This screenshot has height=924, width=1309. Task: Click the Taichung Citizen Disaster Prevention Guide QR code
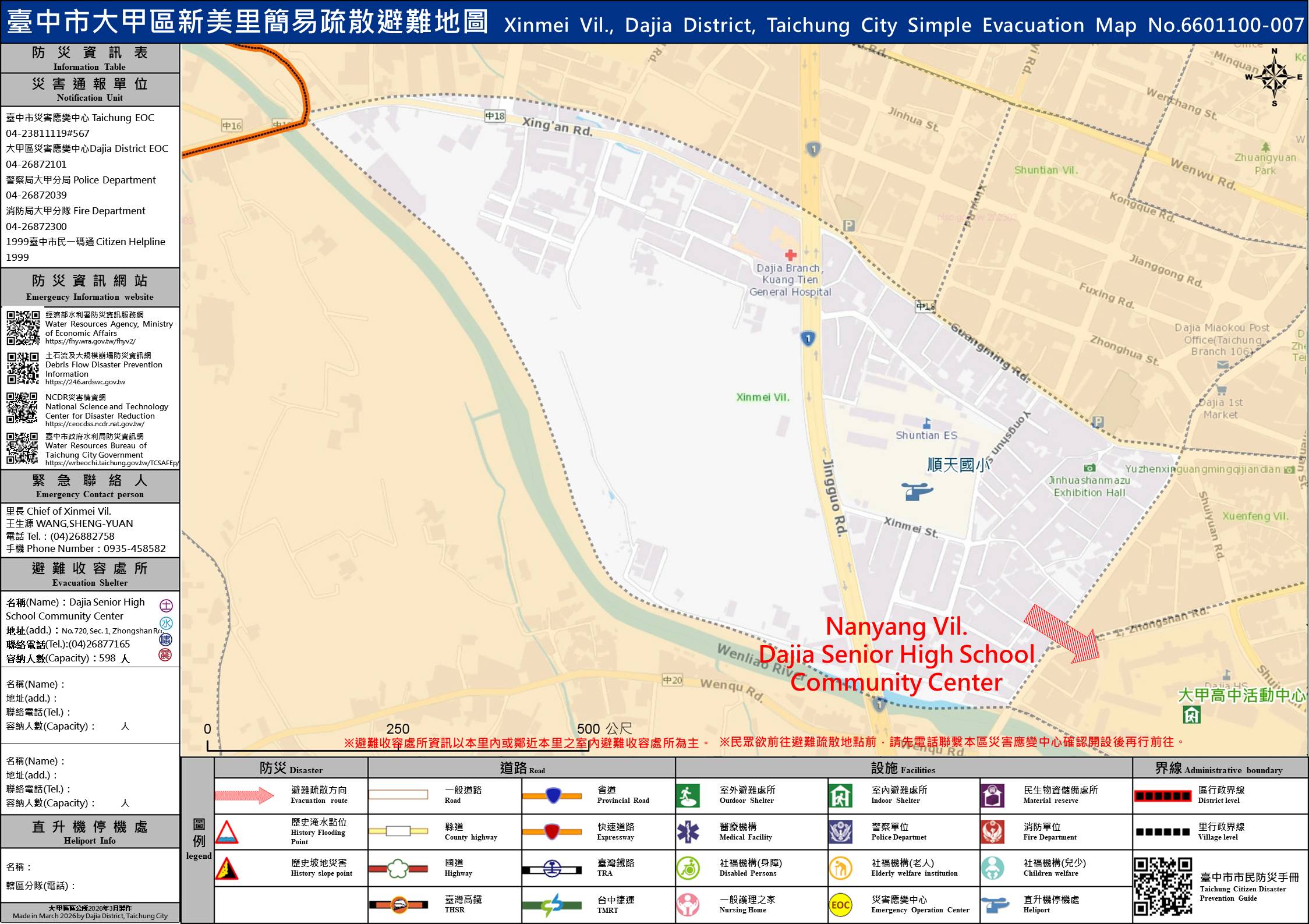click(x=1162, y=886)
